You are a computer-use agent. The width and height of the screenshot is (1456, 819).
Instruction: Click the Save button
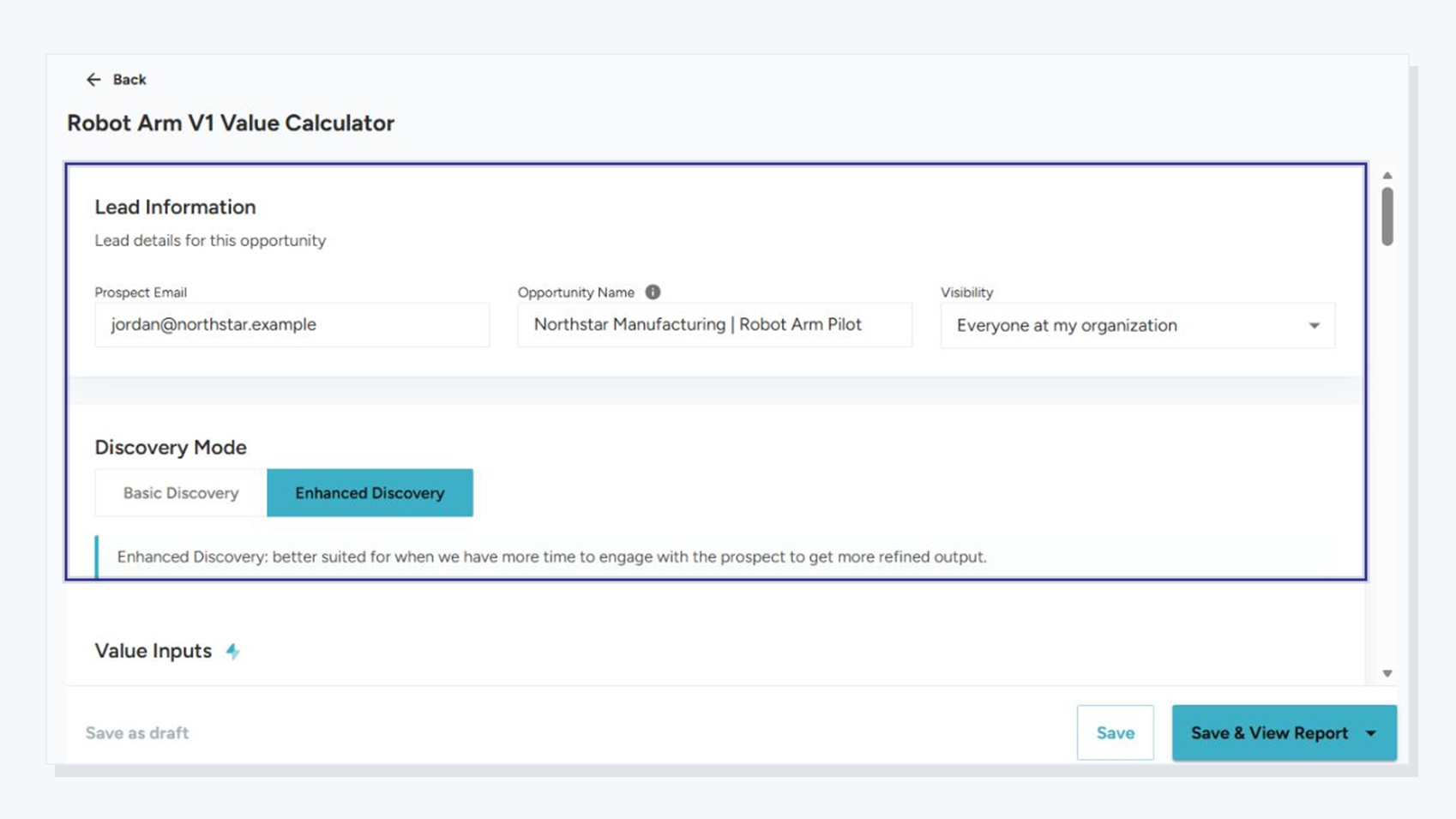click(1115, 732)
